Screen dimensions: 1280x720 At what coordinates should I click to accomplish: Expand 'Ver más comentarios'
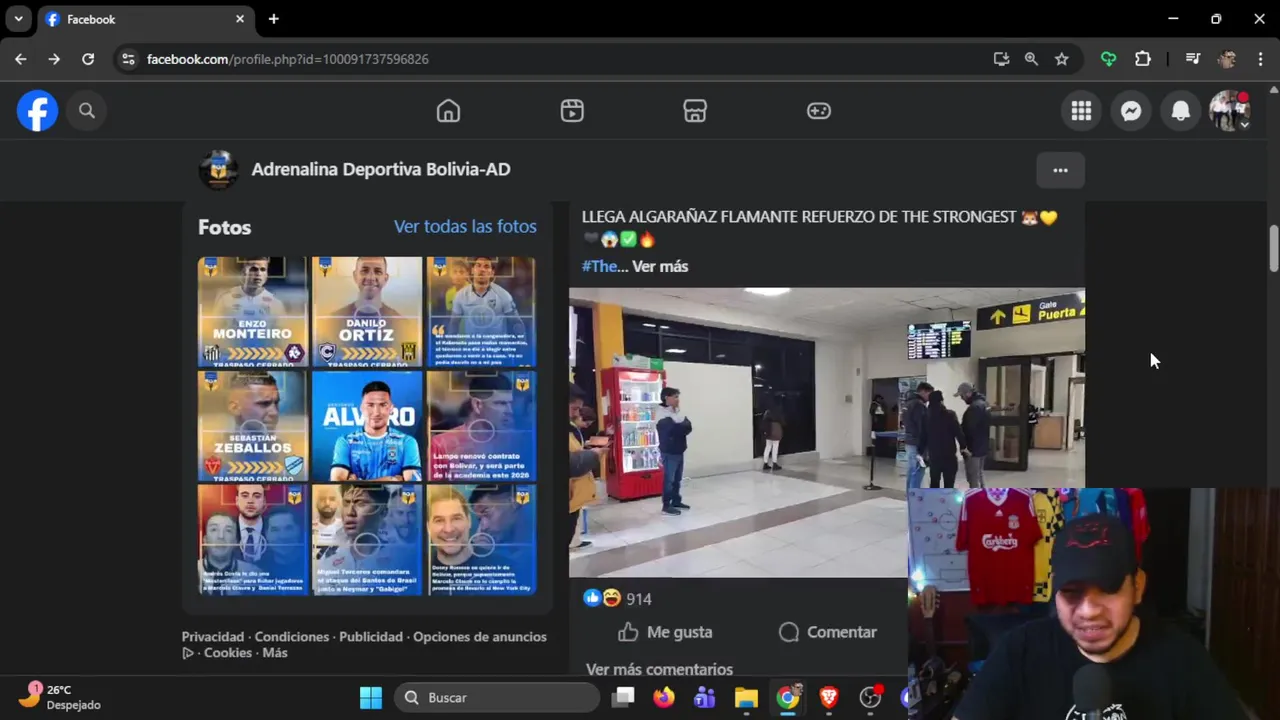(x=659, y=669)
